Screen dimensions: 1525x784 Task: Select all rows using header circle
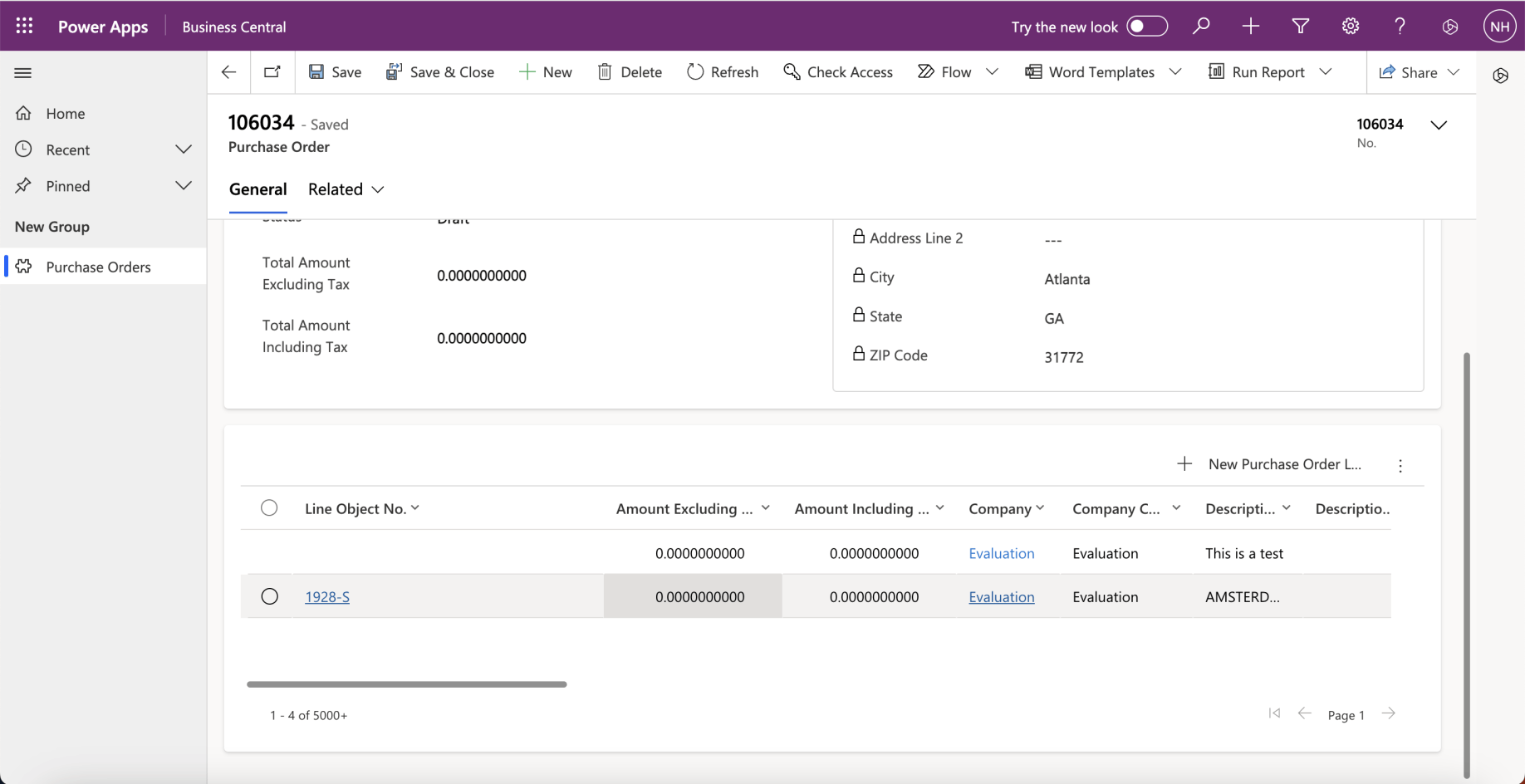[269, 508]
